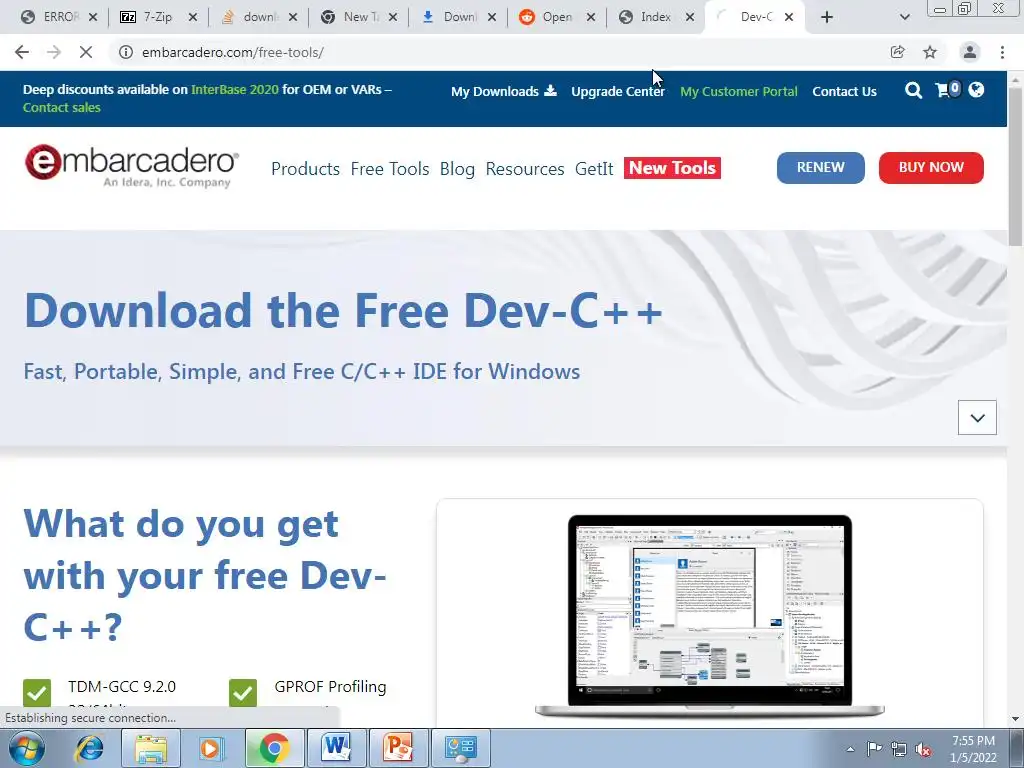Image resolution: width=1024 pixels, height=768 pixels.
Task: Click the Chrome taskbar icon
Action: point(274,748)
